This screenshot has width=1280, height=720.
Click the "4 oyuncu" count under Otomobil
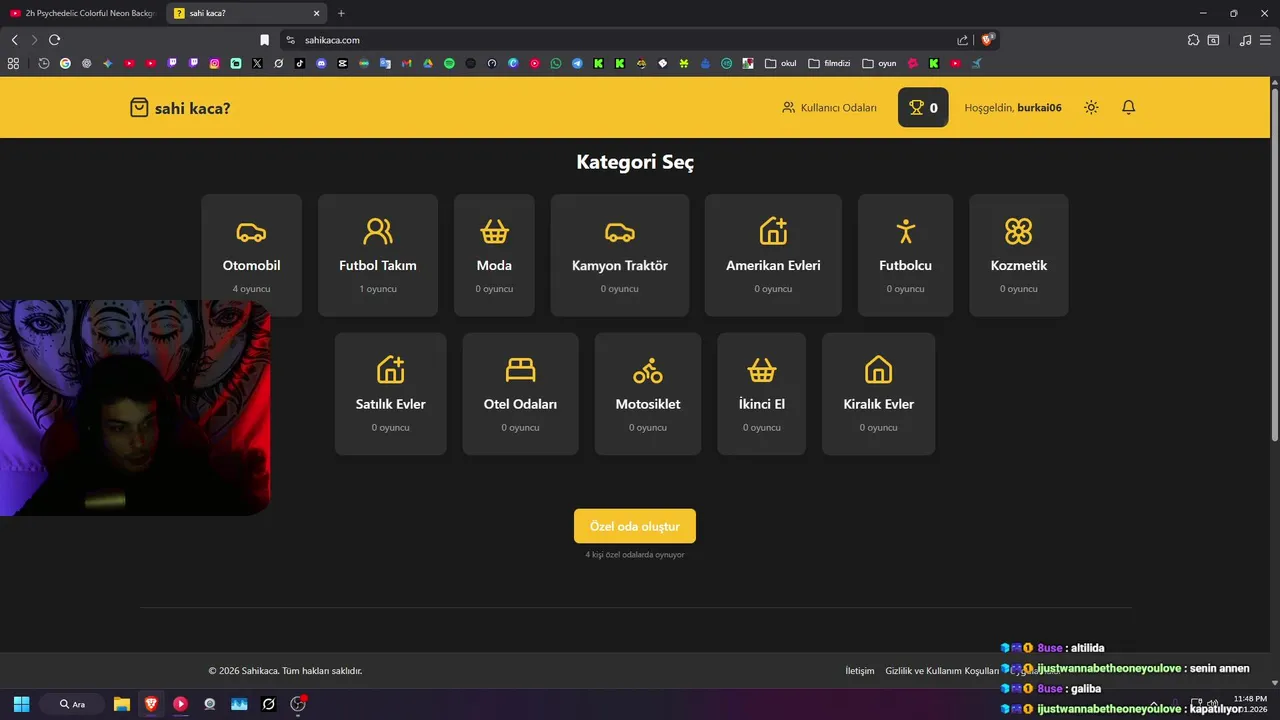click(x=251, y=289)
